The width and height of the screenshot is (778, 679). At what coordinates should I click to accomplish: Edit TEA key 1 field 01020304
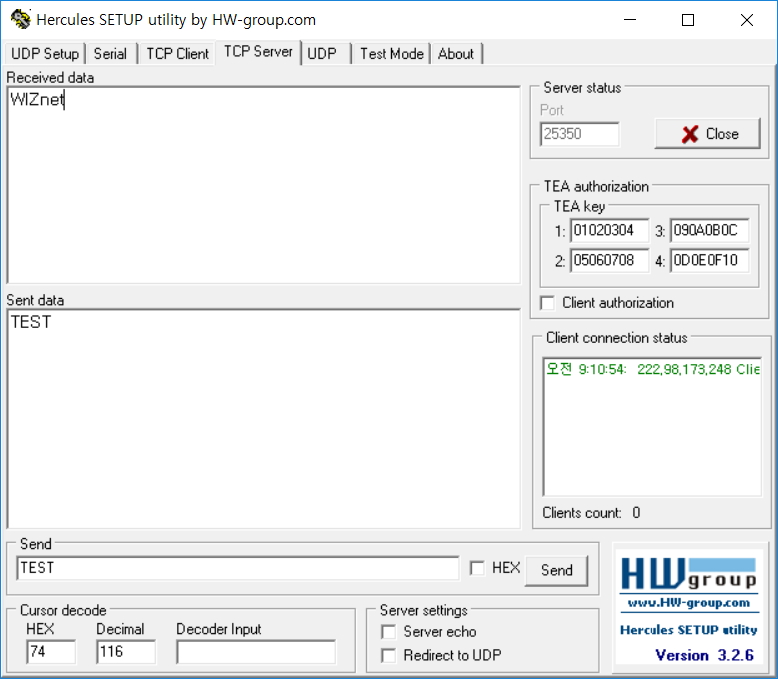click(609, 230)
